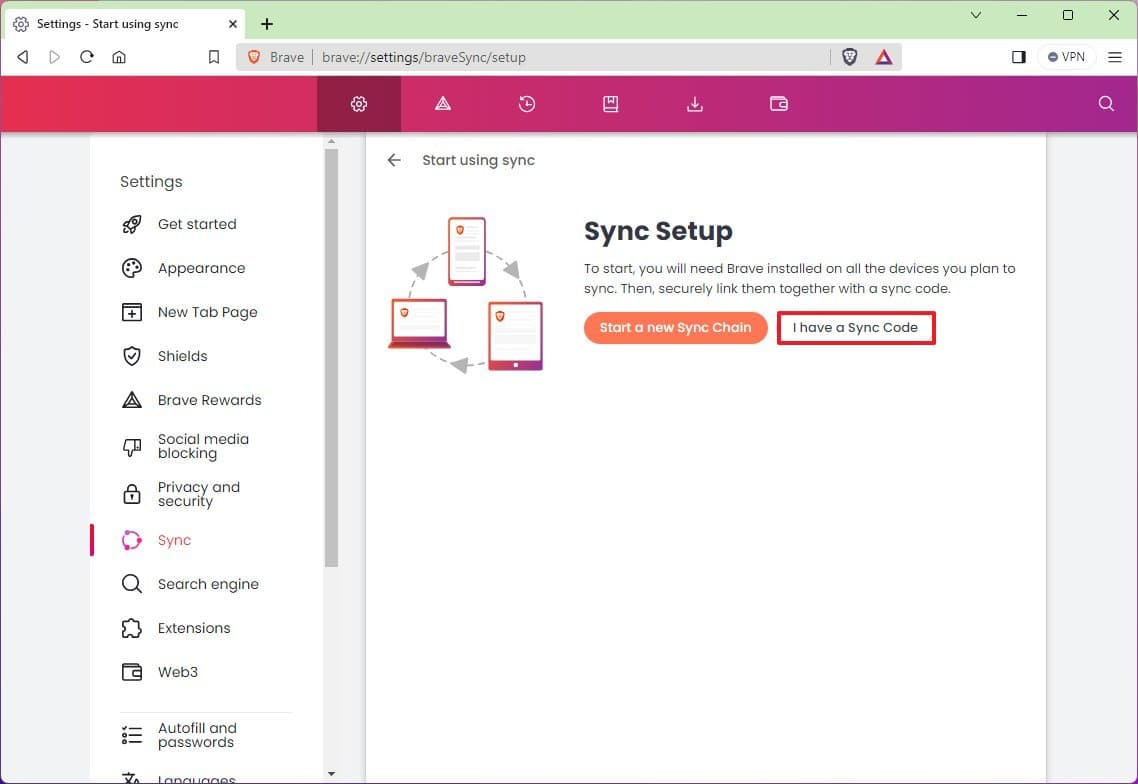Image resolution: width=1138 pixels, height=784 pixels.
Task: Select Privacy and security in the sidebar
Action: (x=199, y=493)
